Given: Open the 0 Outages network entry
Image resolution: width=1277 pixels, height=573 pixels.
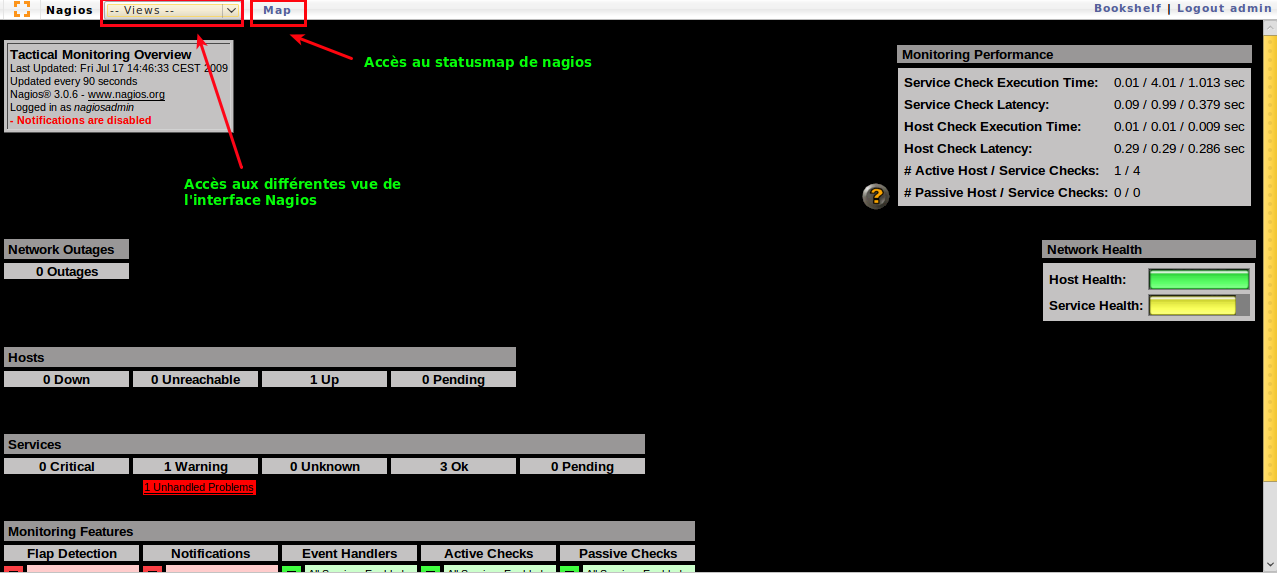Looking at the screenshot, I should point(67,272).
